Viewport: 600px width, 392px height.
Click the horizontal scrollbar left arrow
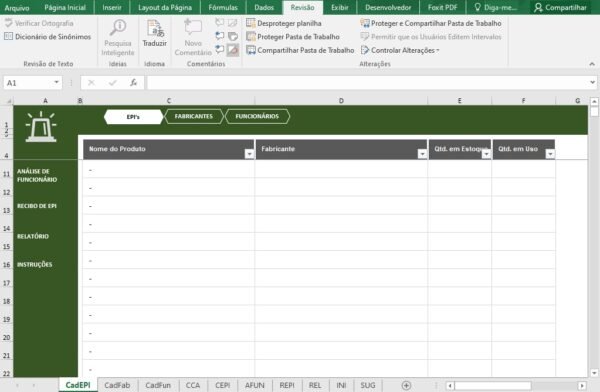(450, 385)
